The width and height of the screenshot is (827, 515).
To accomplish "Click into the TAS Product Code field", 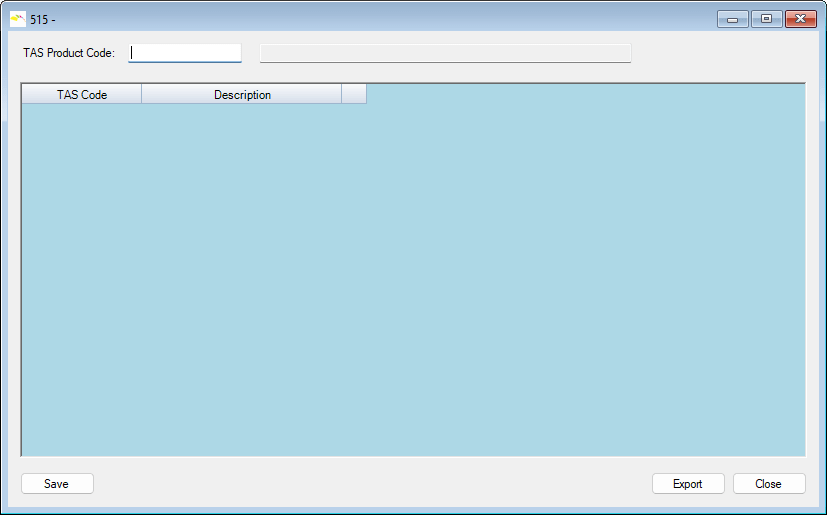I will click(186, 53).
